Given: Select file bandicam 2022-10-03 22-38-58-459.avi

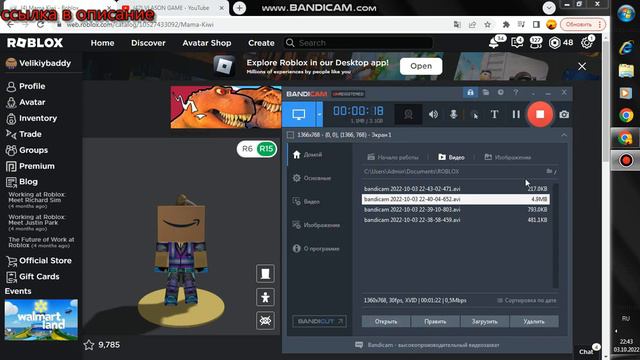Looking at the screenshot, I should (x=456, y=220).
